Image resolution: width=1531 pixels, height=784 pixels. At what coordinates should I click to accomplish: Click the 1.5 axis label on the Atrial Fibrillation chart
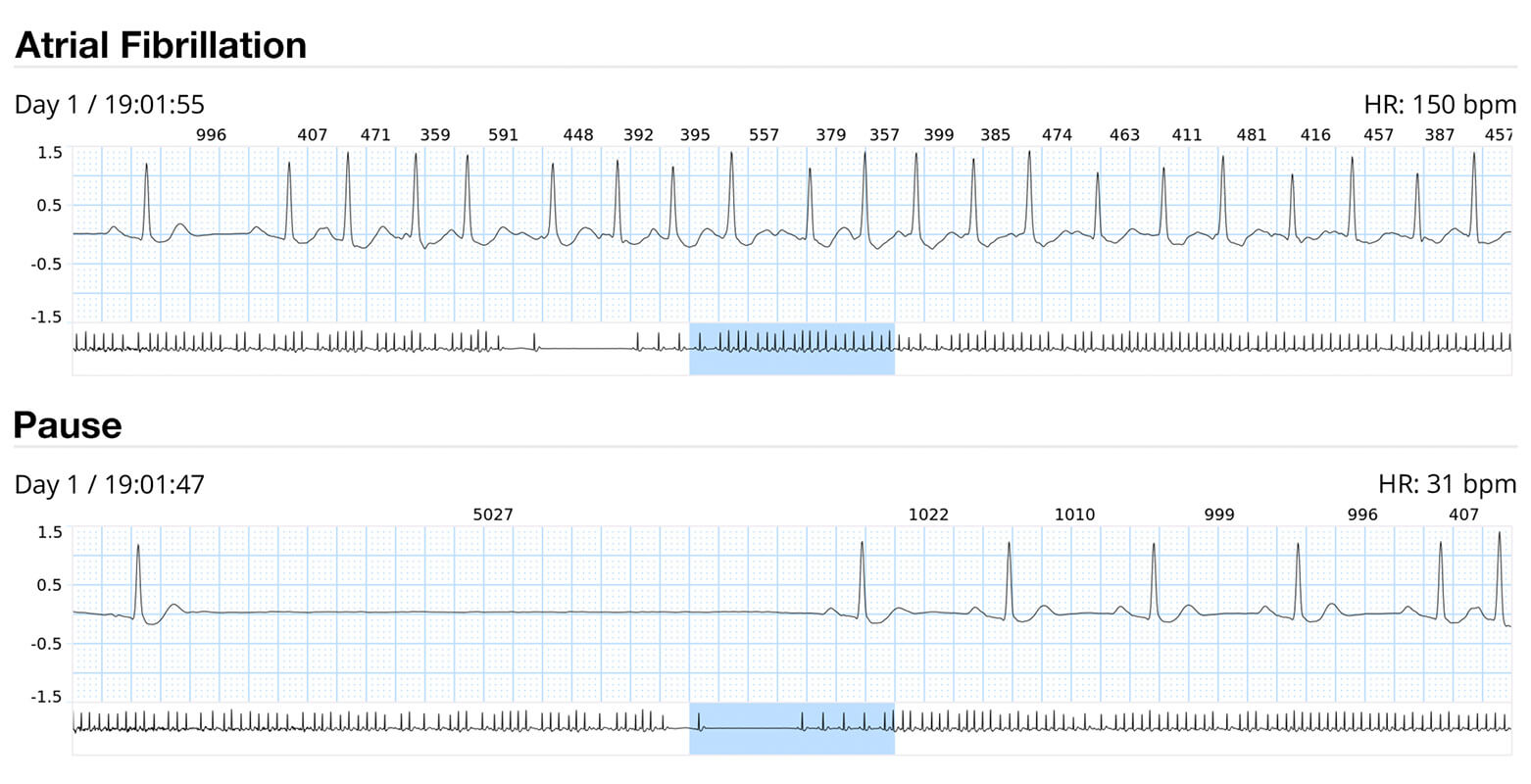50,153
